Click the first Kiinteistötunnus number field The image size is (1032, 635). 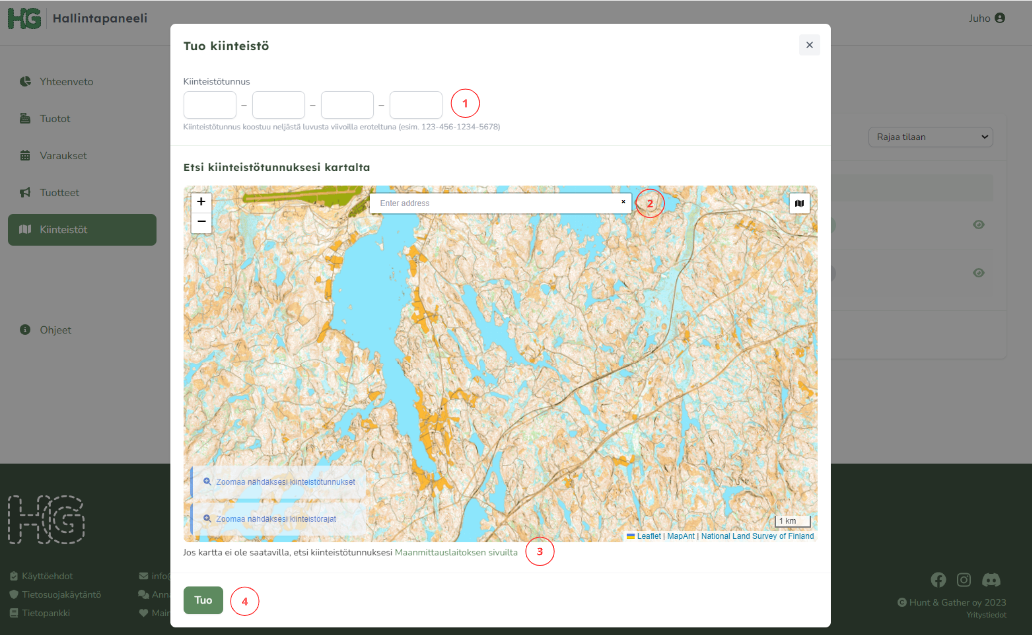pyautogui.click(x=210, y=105)
